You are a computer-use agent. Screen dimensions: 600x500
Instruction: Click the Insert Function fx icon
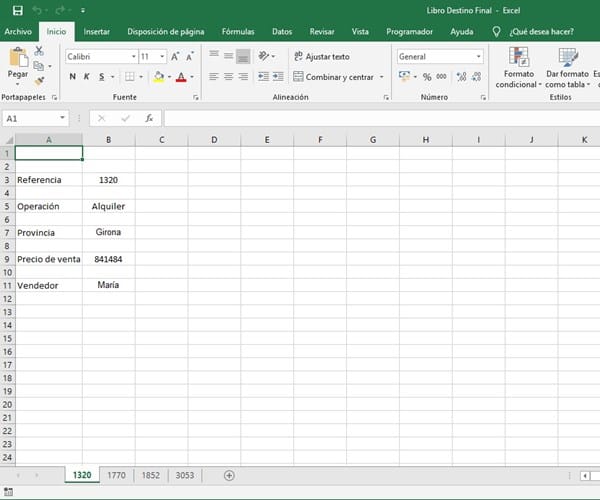[148, 118]
